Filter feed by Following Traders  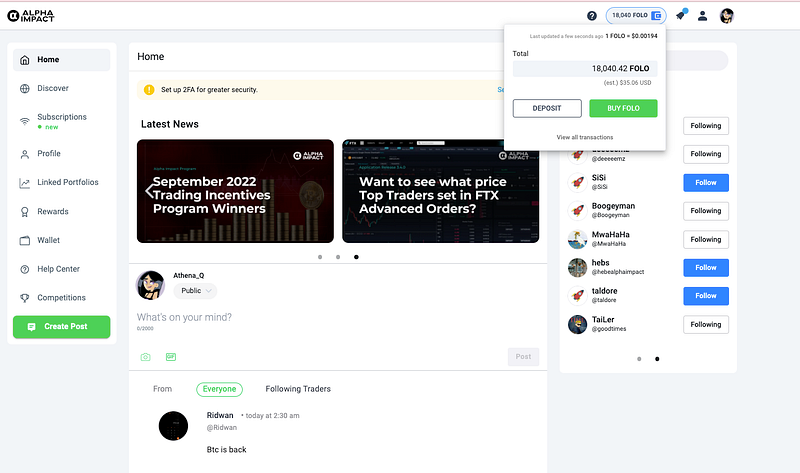[x=298, y=389]
